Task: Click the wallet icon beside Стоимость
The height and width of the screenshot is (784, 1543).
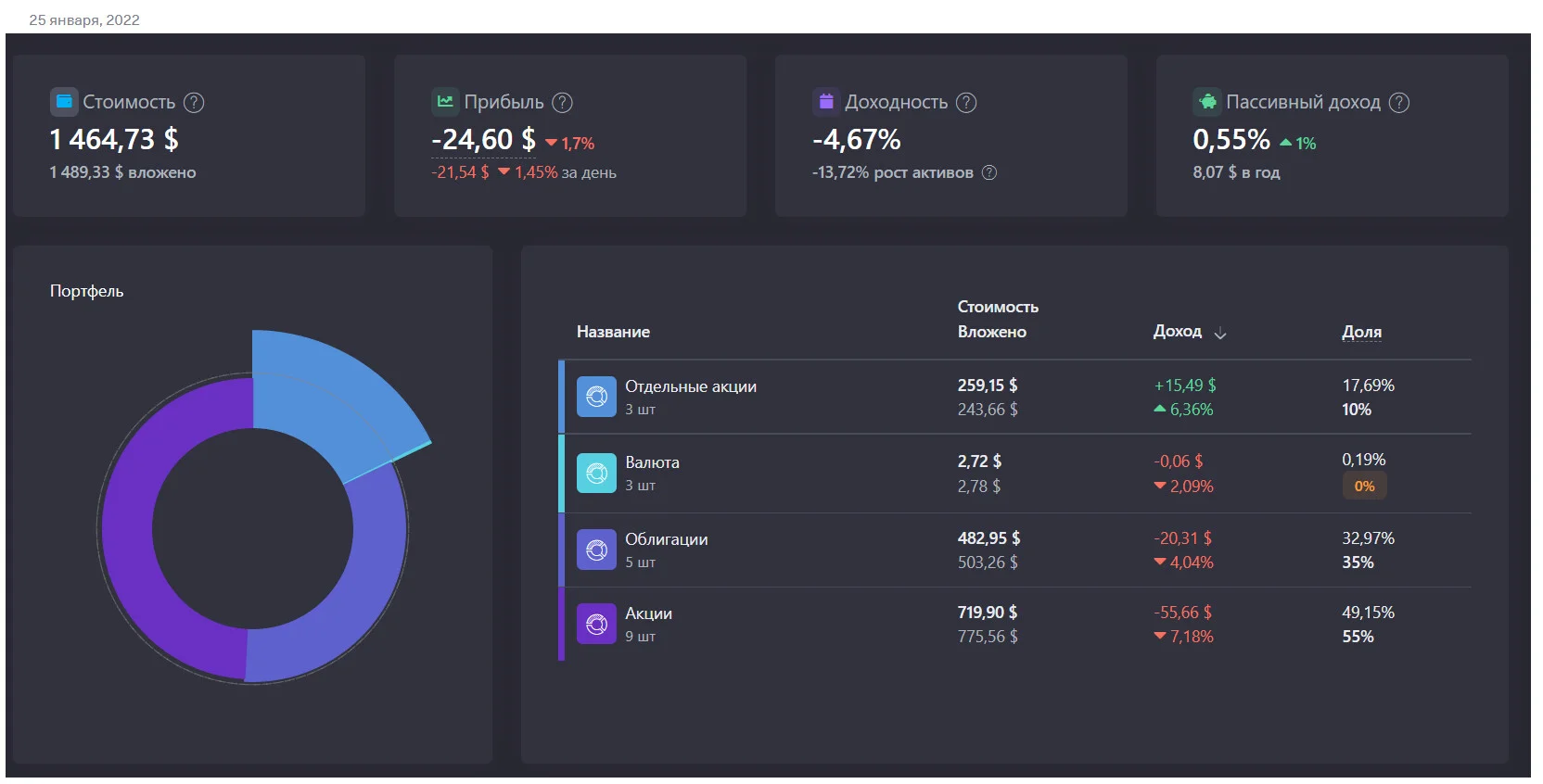Action: point(64,102)
